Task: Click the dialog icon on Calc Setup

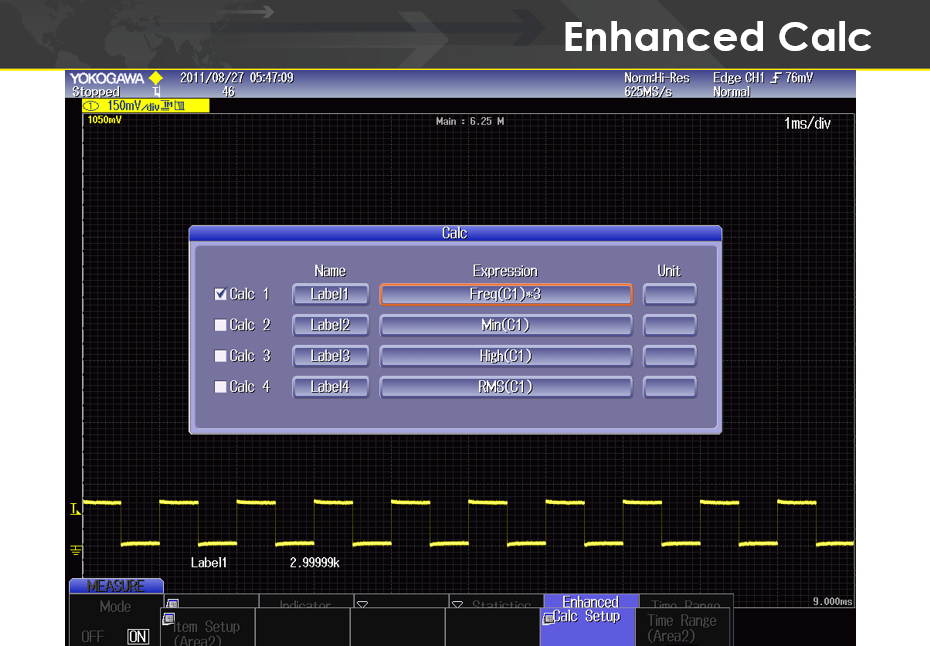Action: 547,619
